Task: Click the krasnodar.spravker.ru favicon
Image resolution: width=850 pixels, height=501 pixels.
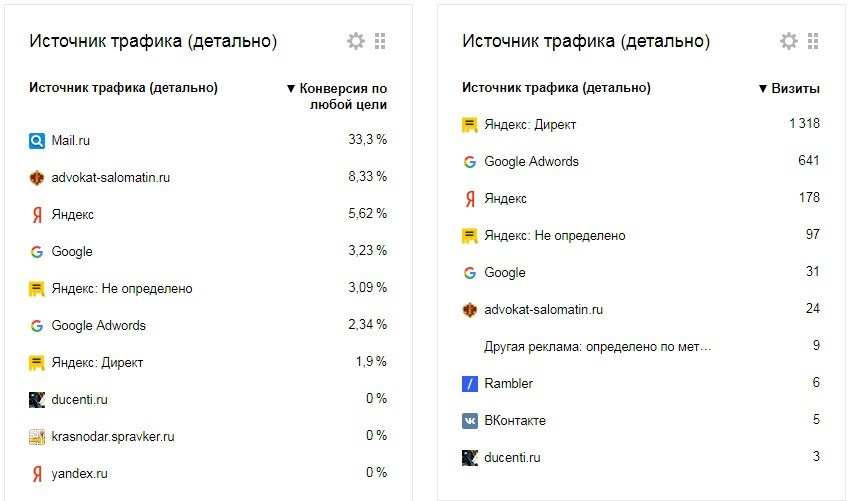Action: pos(36,437)
